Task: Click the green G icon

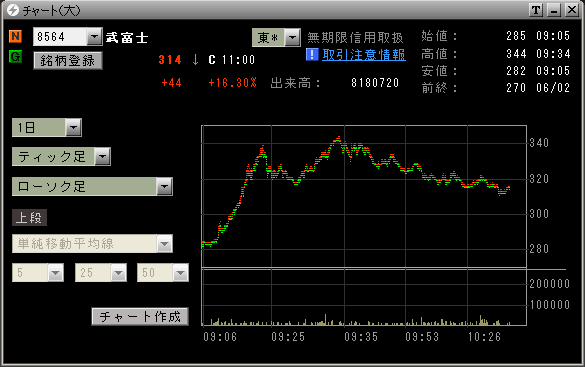Action: 15,57
